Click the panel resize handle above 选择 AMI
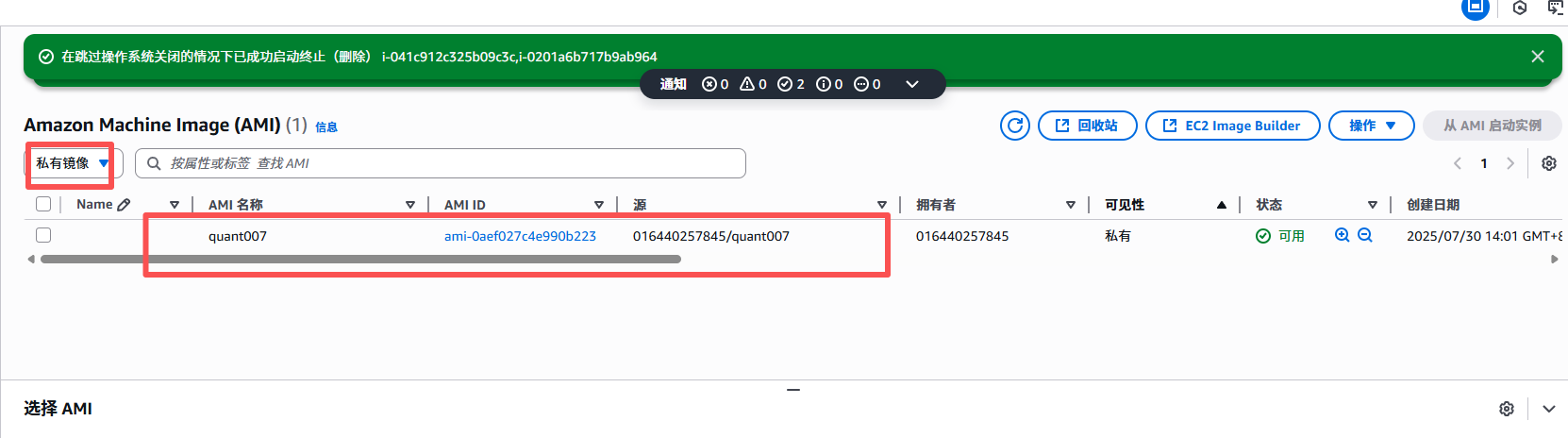Screen dimensions: 1568x438 click(793, 389)
